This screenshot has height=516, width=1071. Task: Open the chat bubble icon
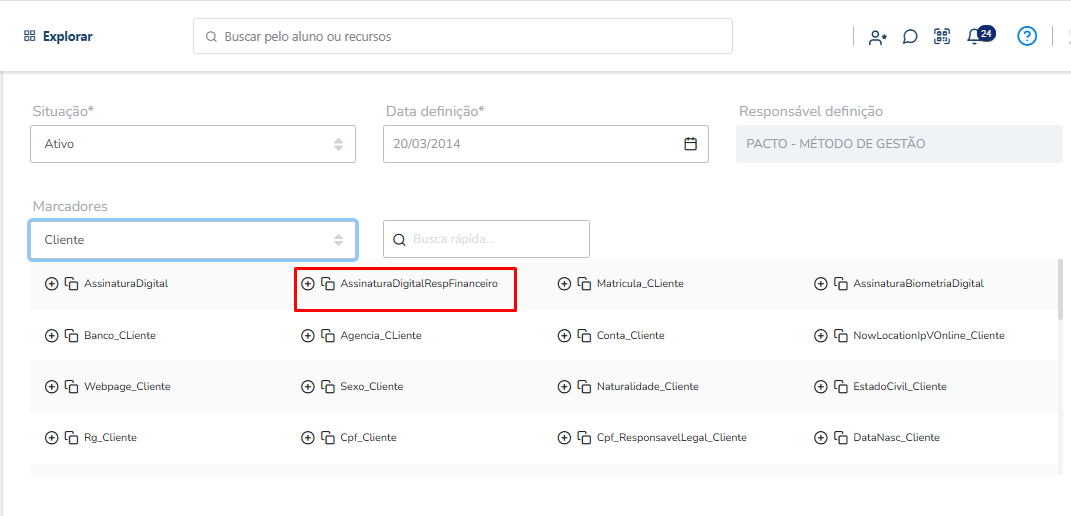[910, 37]
